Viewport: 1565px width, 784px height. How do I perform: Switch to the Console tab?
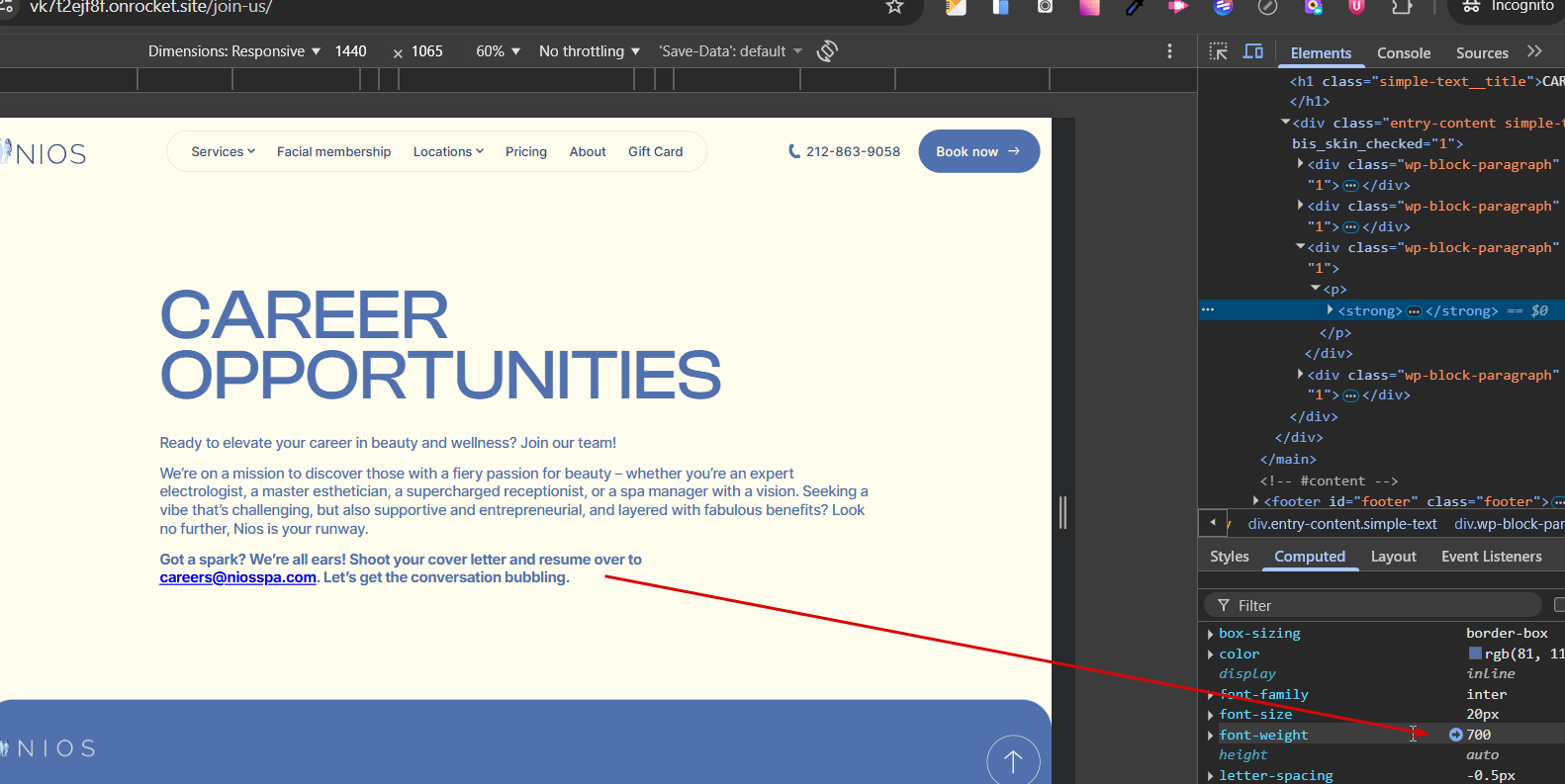click(x=1404, y=53)
